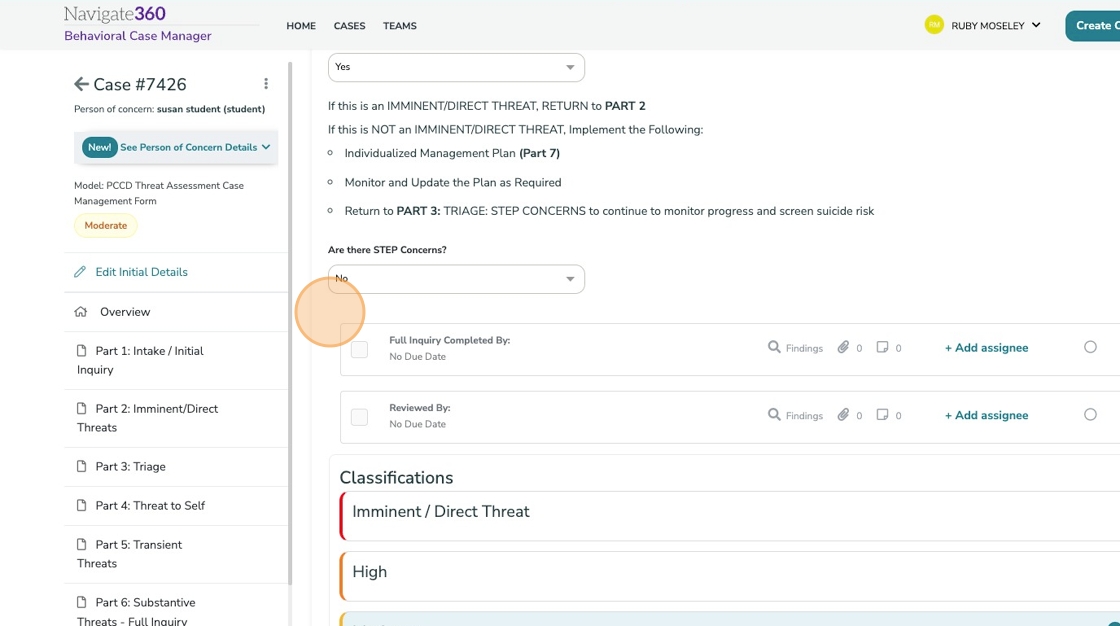Screen dimensions: 1120x626
Task: Go to TEAMS in top navigation
Action: click(x=400, y=26)
